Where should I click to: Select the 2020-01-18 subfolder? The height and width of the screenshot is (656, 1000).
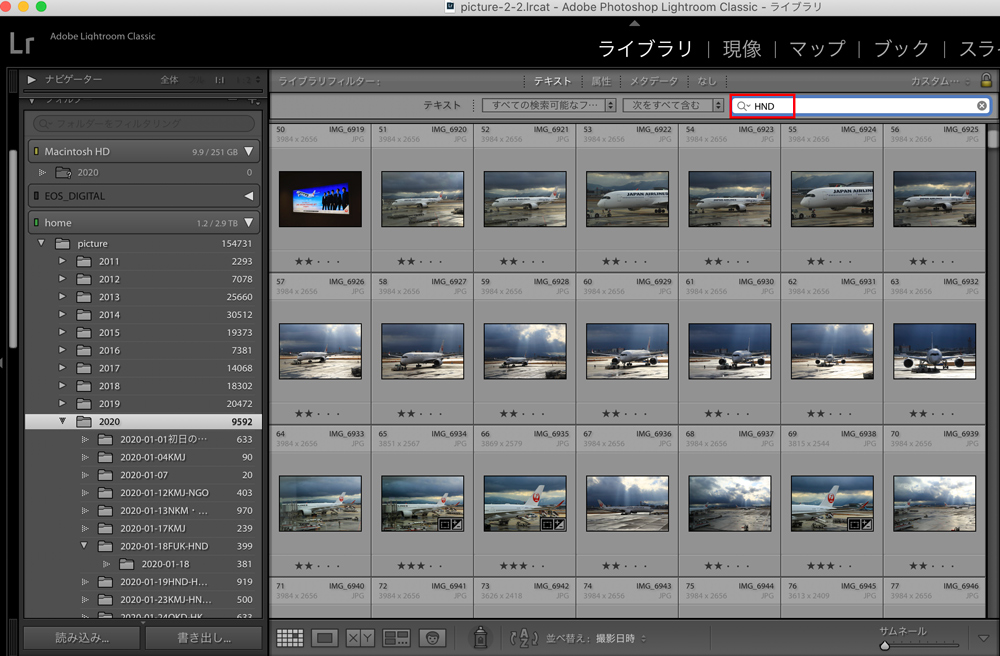pos(143,564)
